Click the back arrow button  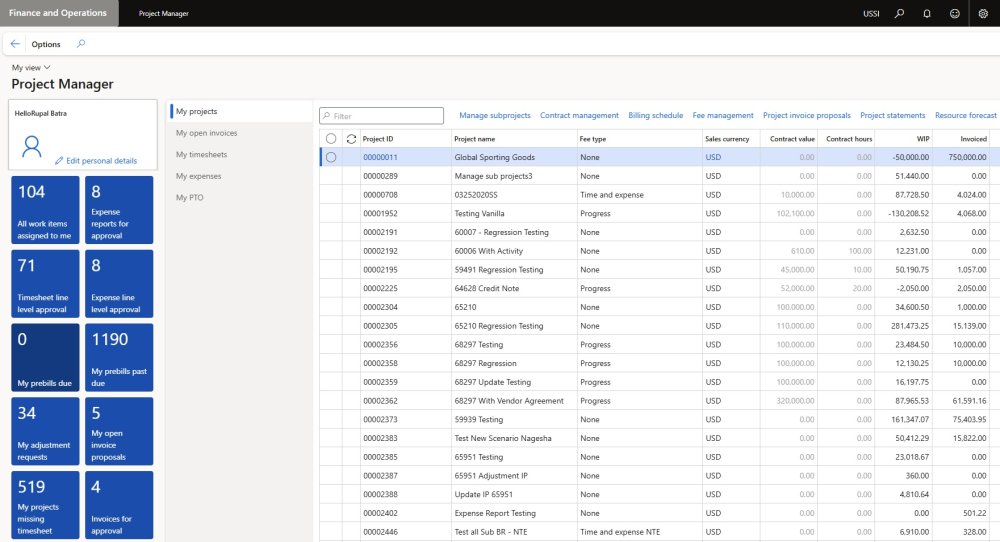[x=15, y=44]
